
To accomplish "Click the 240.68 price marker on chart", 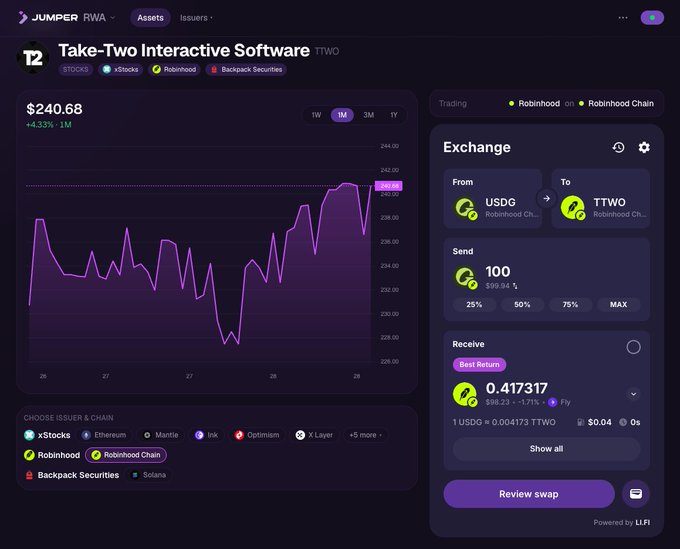I will click(x=389, y=186).
